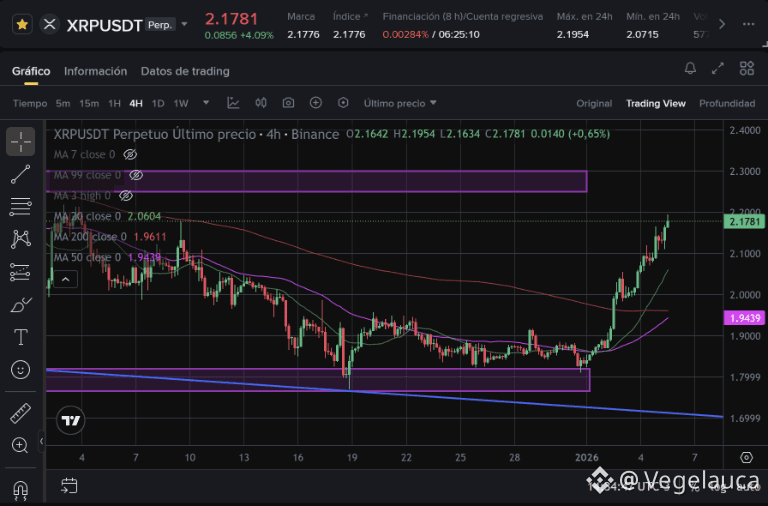Click the Financiación funding rate 0.00284%
Screen dimensions: 768x506
point(406,35)
